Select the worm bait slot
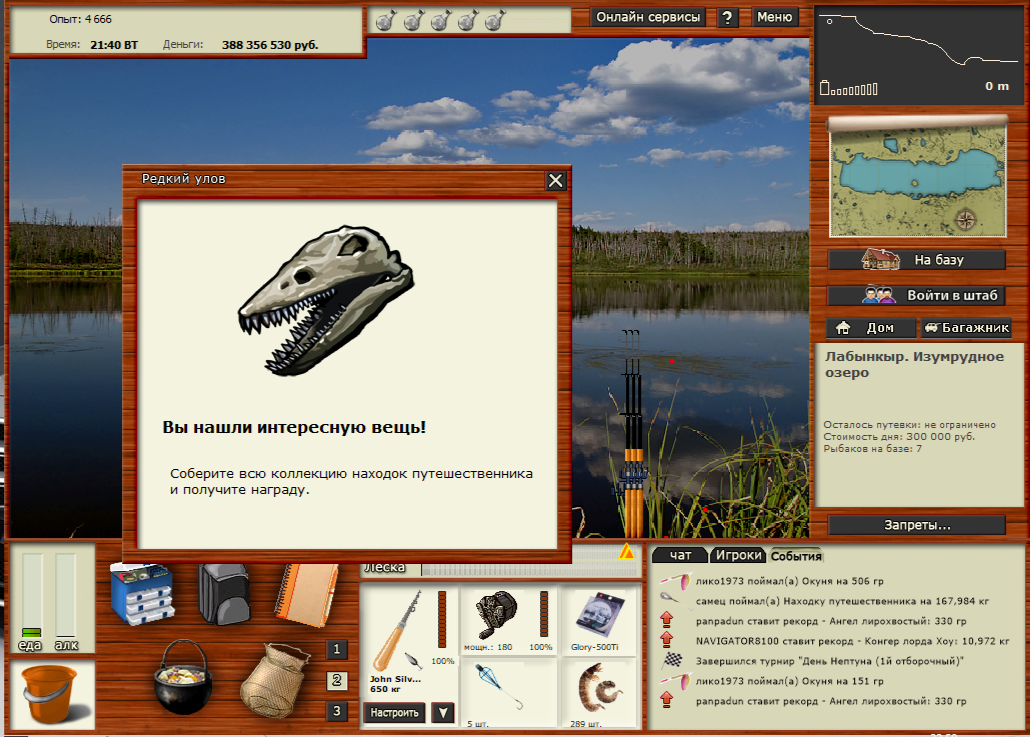The image size is (1030, 737). point(598,692)
